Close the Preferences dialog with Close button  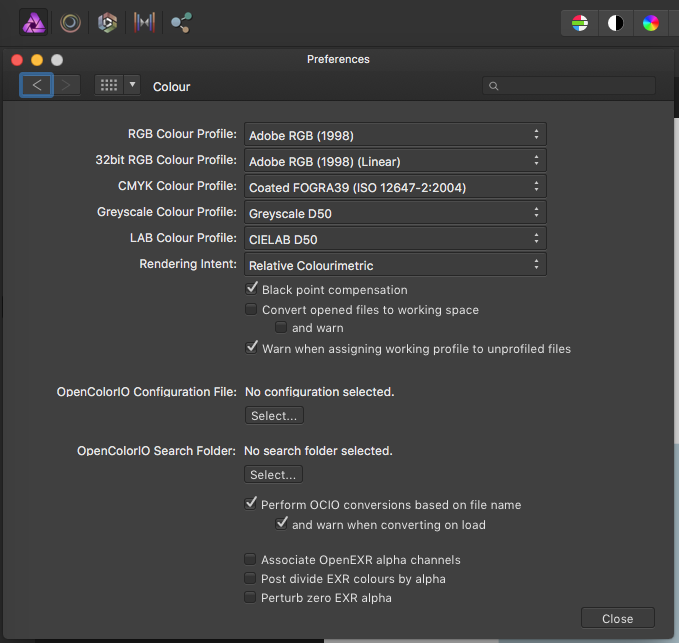click(618, 618)
